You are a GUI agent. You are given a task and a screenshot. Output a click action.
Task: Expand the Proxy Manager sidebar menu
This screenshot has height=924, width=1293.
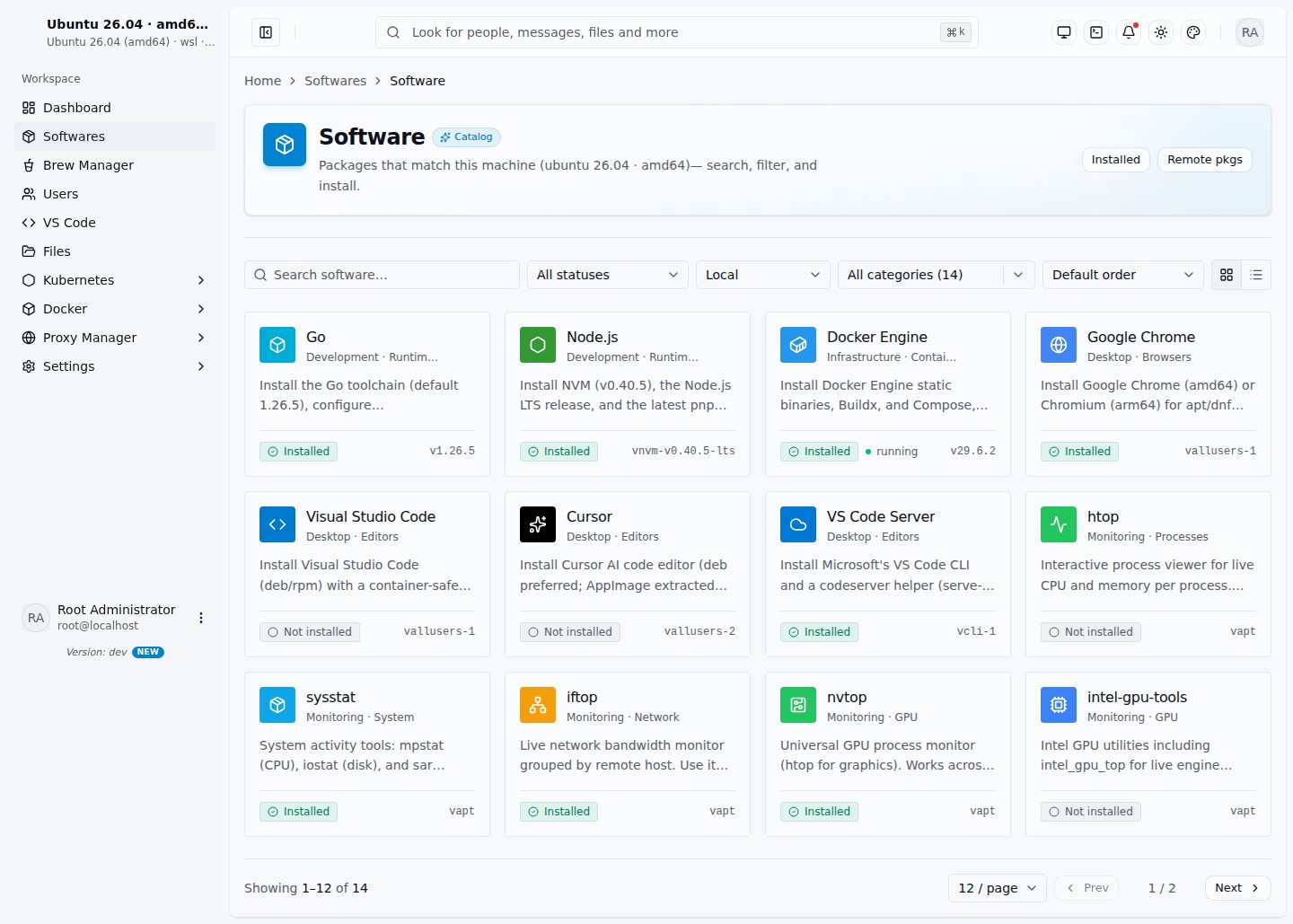(x=115, y=338)
